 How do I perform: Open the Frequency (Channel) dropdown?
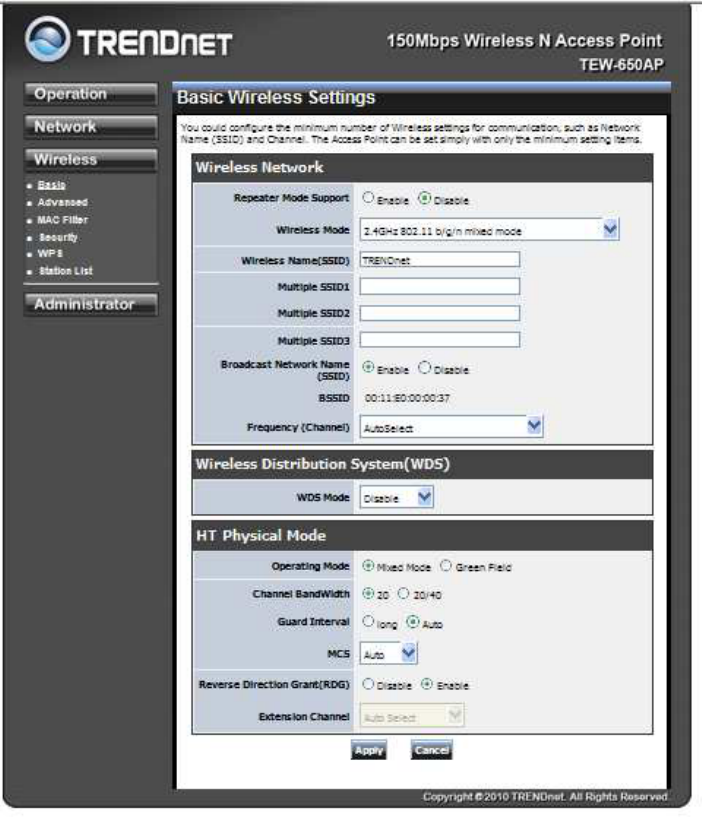point(451,427)
